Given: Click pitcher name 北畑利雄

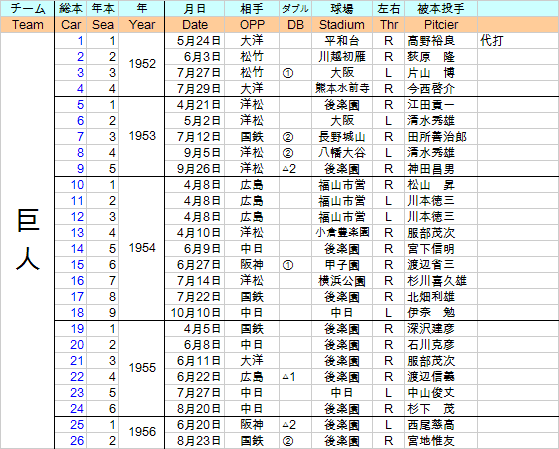Looking at the screenshot, I should tap(431, 297).
